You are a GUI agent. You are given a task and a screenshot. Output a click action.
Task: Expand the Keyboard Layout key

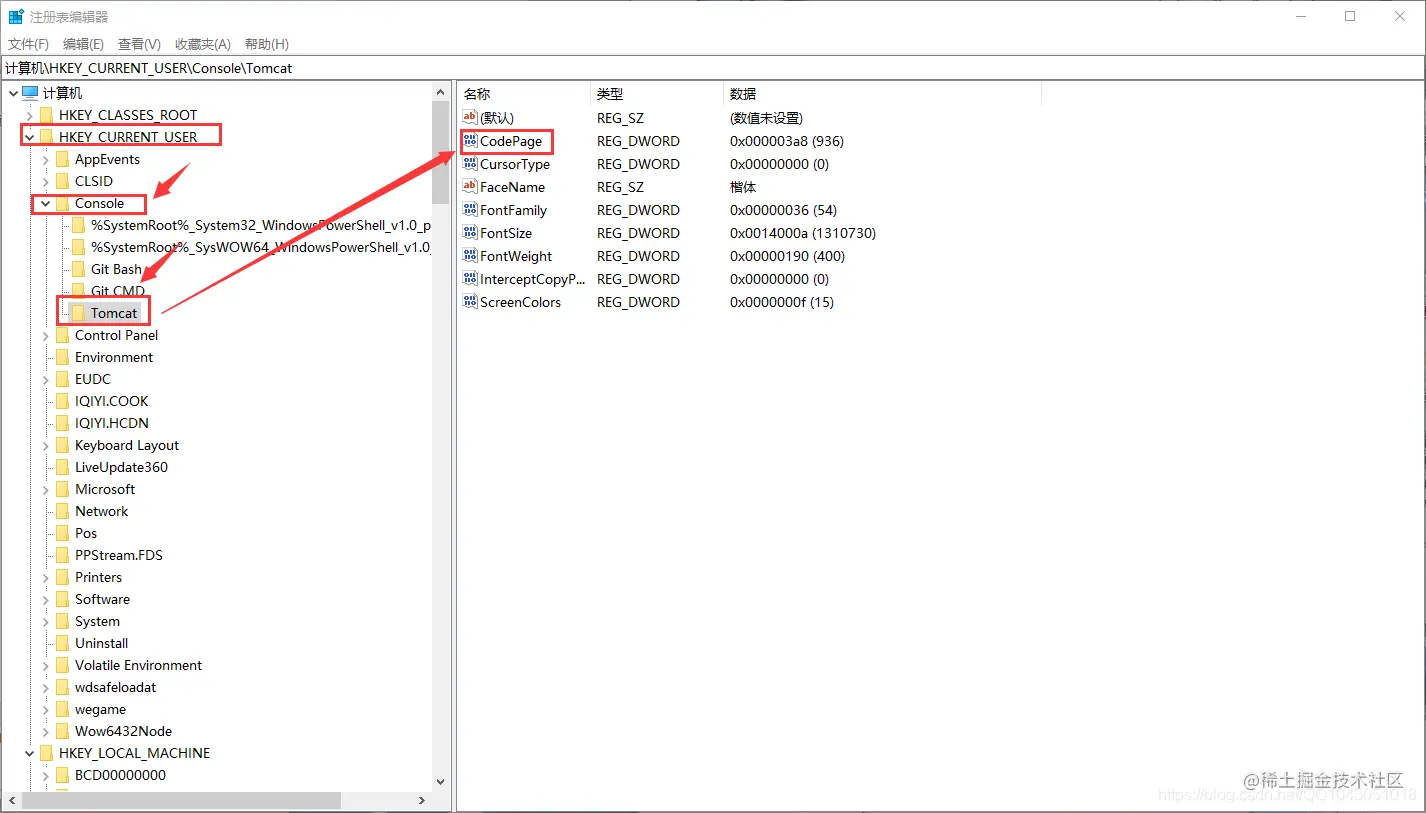point(45,445)
